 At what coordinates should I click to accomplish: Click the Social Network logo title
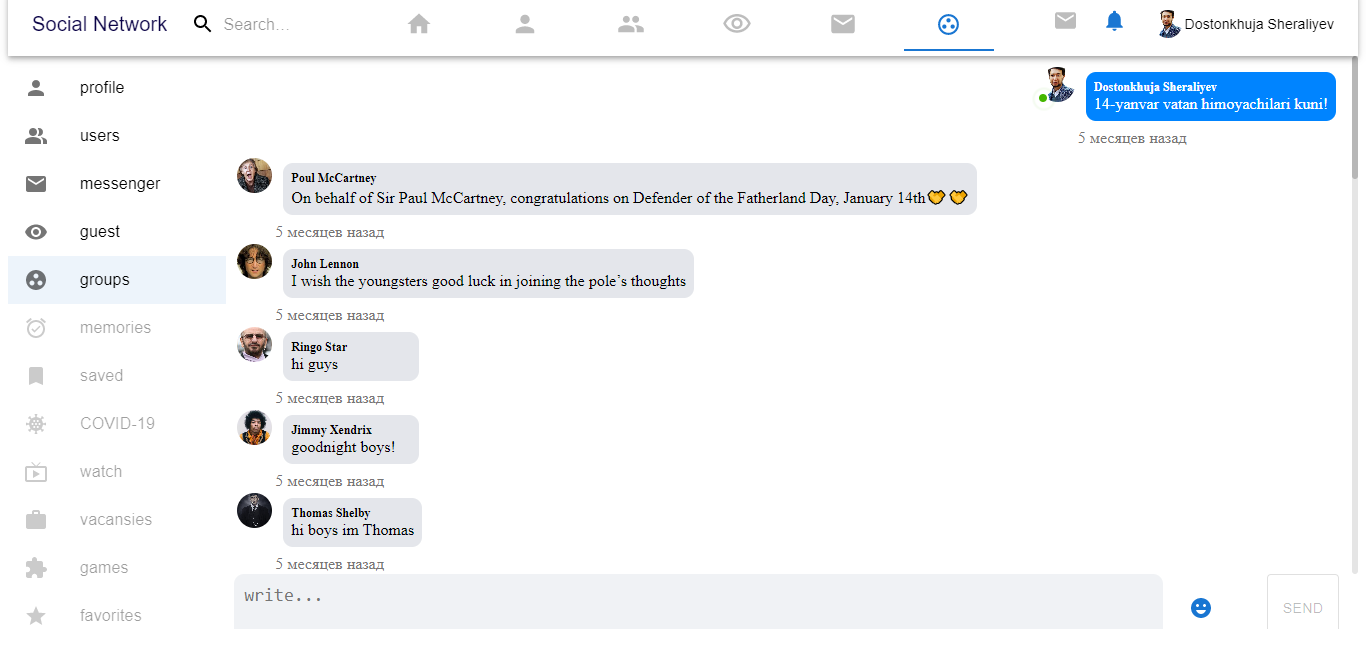click(100, 24)
